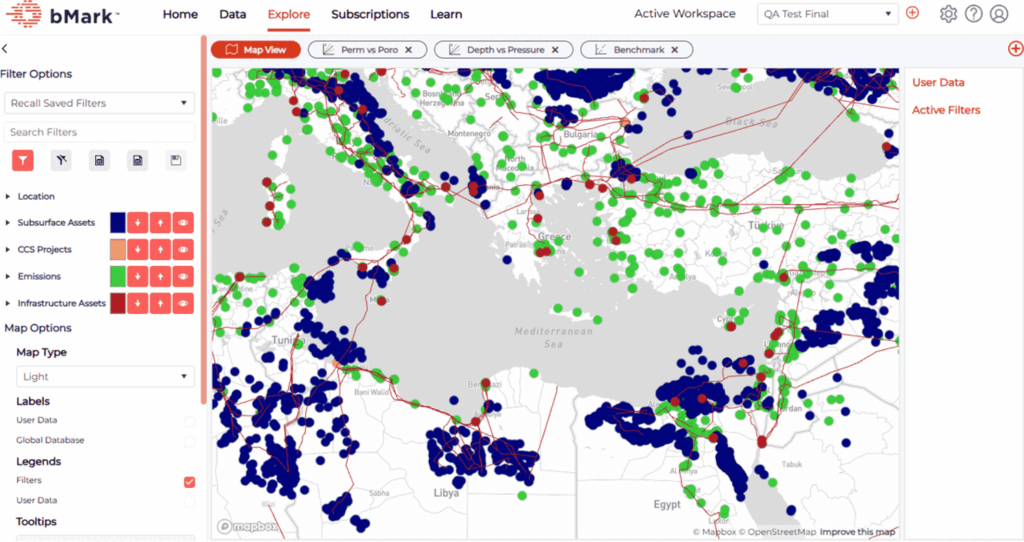
Task: Switch to the Benchmark tab
Action: point(637,50)
